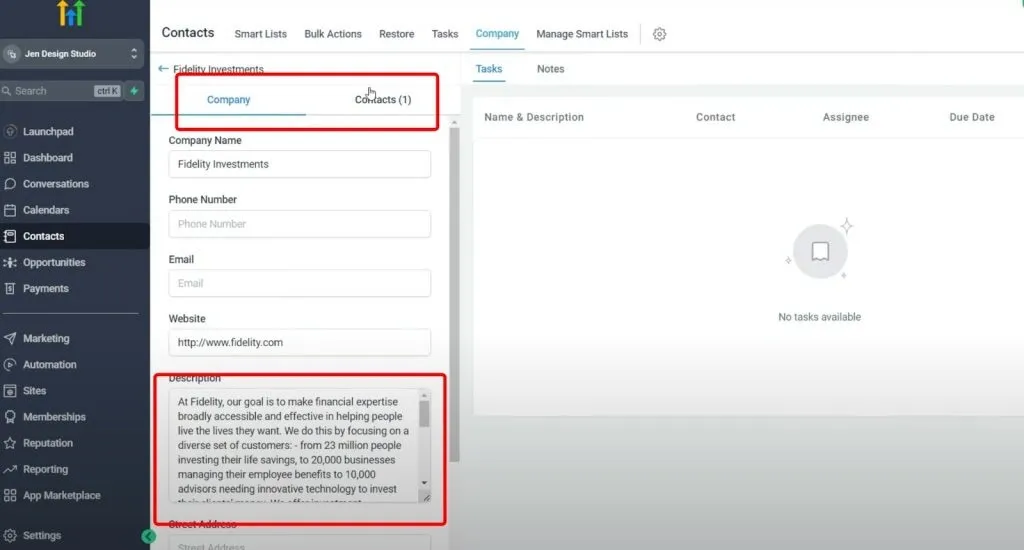Click the No tasks available message
Image resolution: width=1024 pixels, height=550 pixels.
point(819,317)
